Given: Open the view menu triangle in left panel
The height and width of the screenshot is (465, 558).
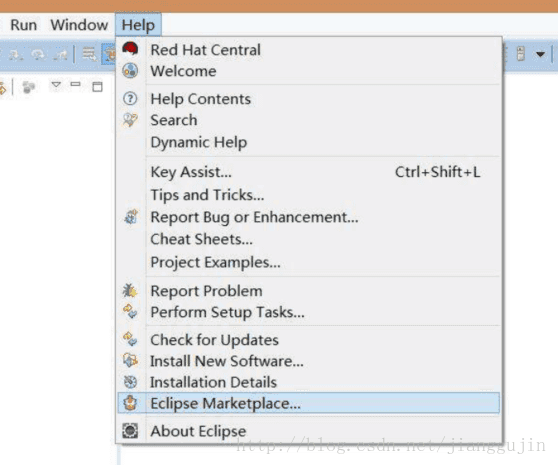Looking at the screenshot, I should point(56,85).
